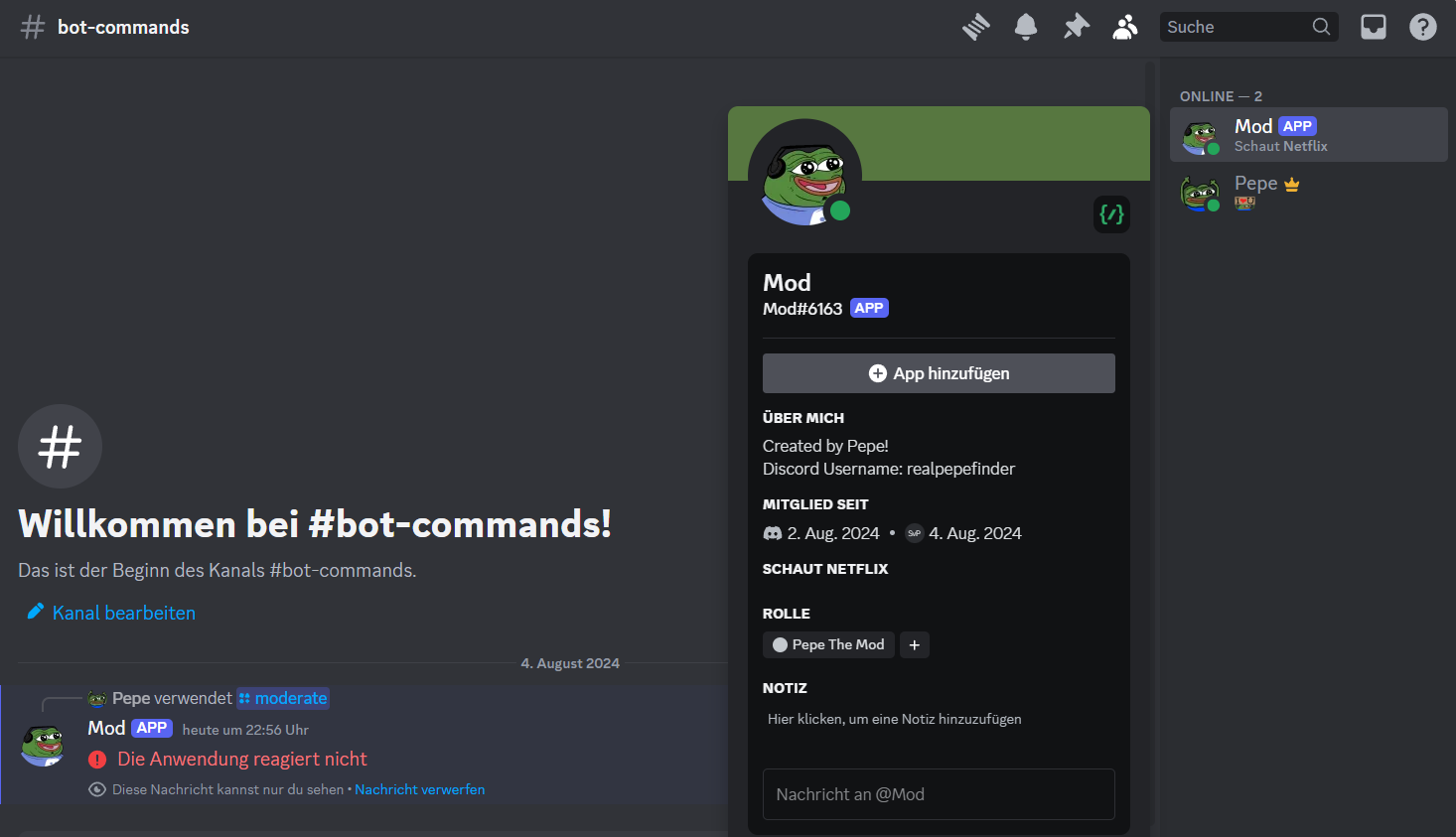Click Pepe's small avatar in command reply
Screen dimensions: 1456x837
[97, 699]
